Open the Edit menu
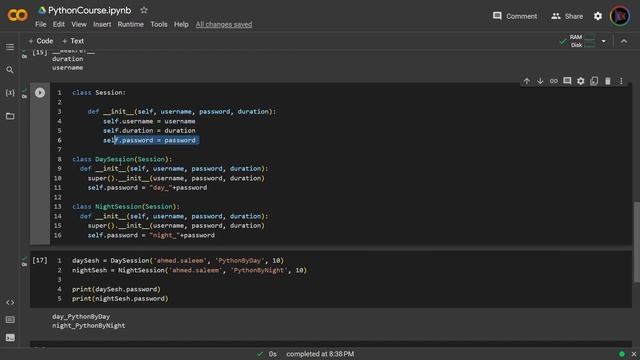The image size is (640, 360). point(58,24)
